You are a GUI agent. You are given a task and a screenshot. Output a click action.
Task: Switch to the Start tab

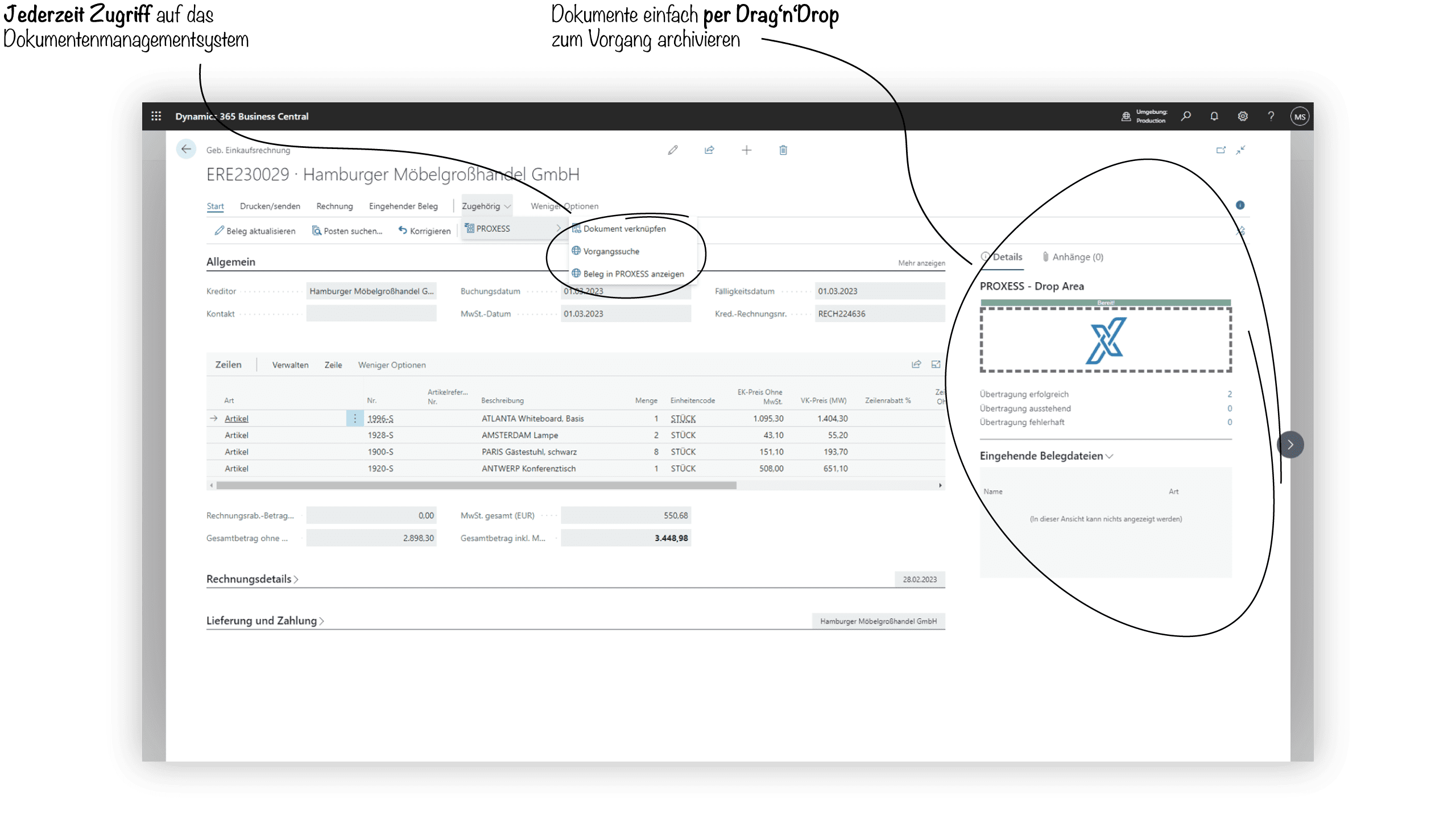(x=215, y=206)
